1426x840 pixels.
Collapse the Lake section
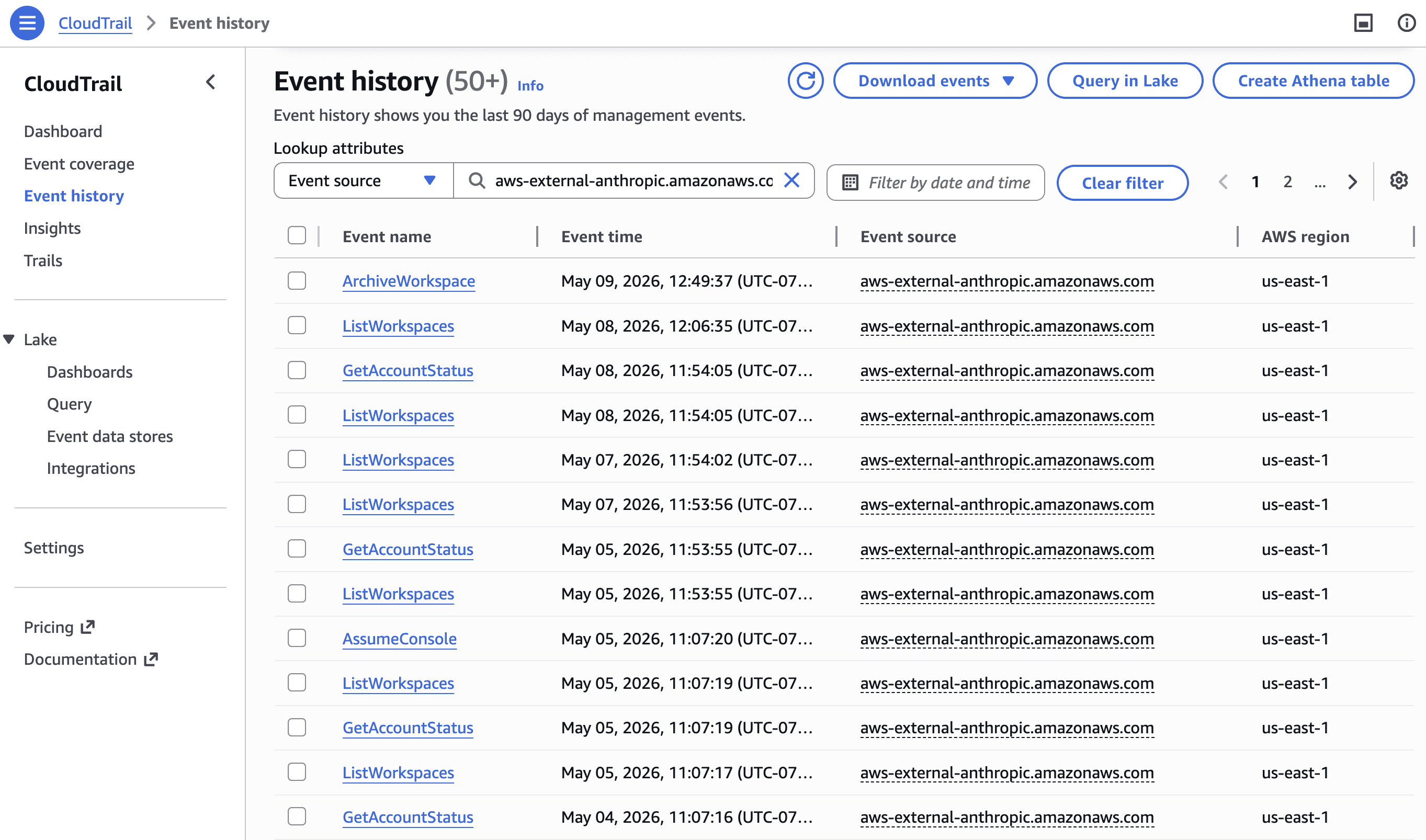(8, 339)
